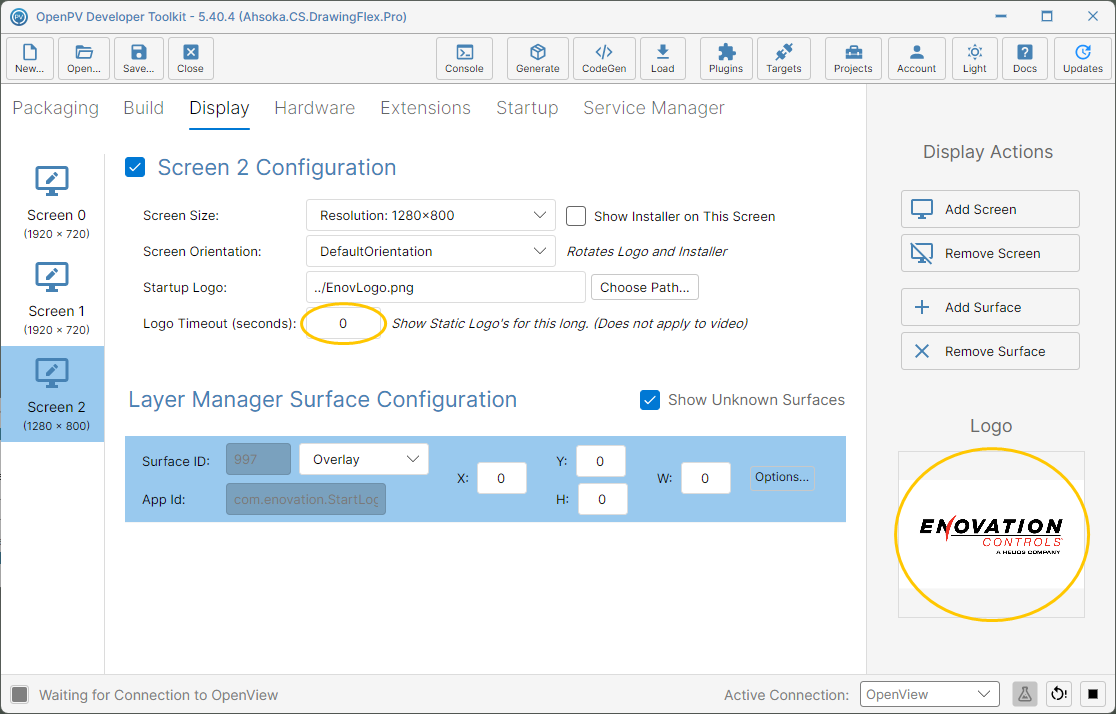This screenshot has width=1116, height=714.
Task: Open the Projects toolbar item
Action: [853, 58]
